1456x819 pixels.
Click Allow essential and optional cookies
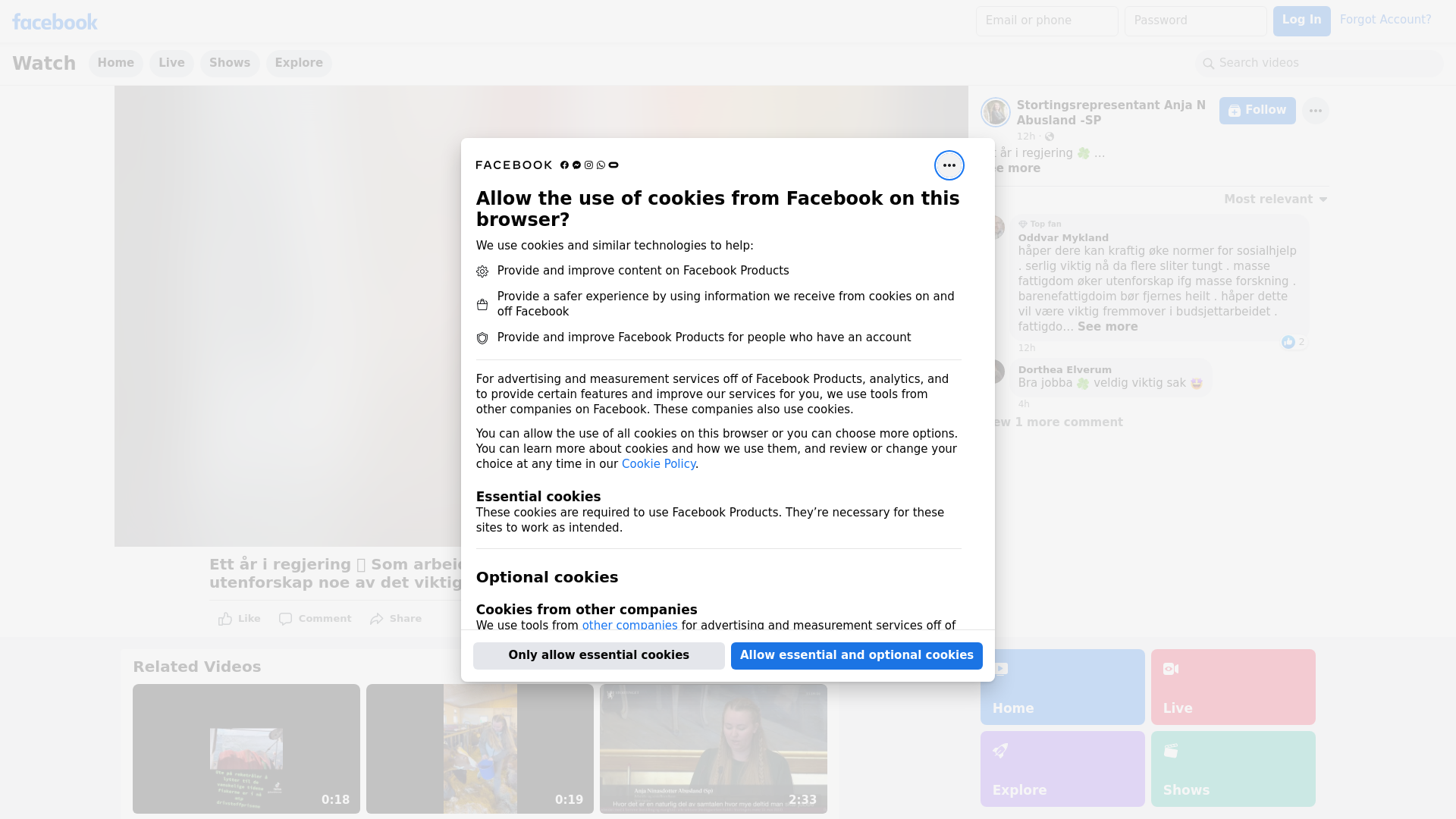[x=856, y=655]
